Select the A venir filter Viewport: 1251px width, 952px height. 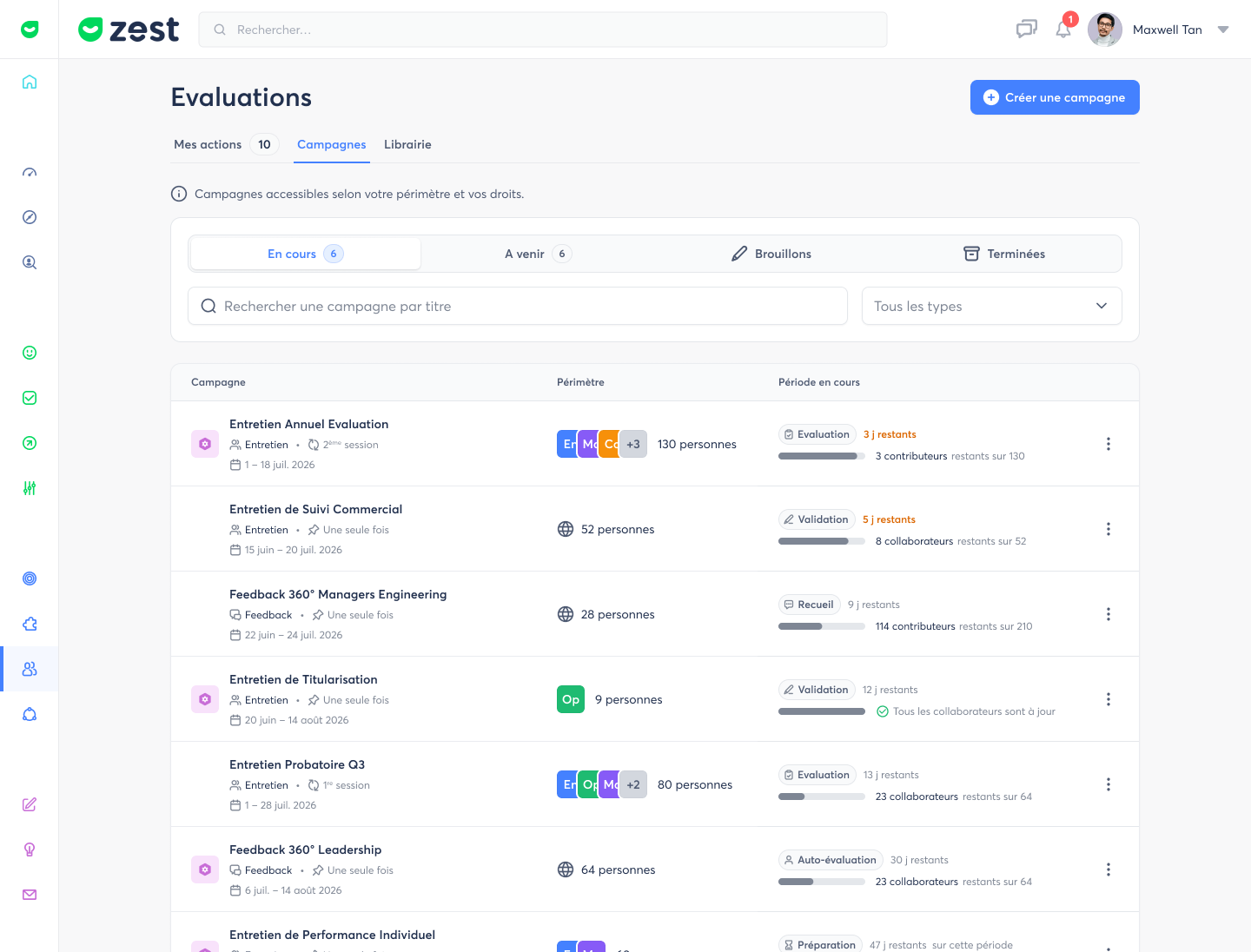click(x=538, y=254)
